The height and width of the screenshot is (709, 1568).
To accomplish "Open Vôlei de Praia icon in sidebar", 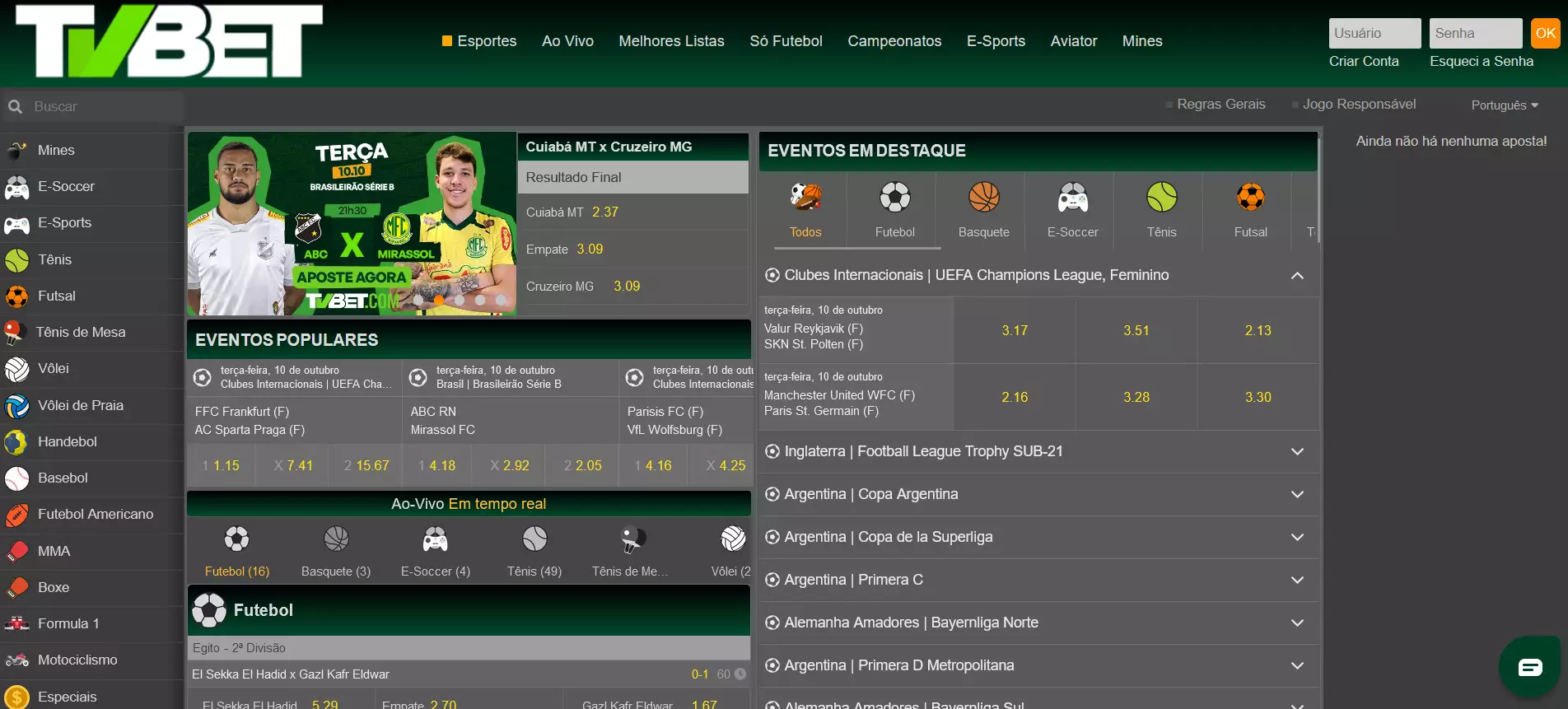I will [x=16, y=406].
